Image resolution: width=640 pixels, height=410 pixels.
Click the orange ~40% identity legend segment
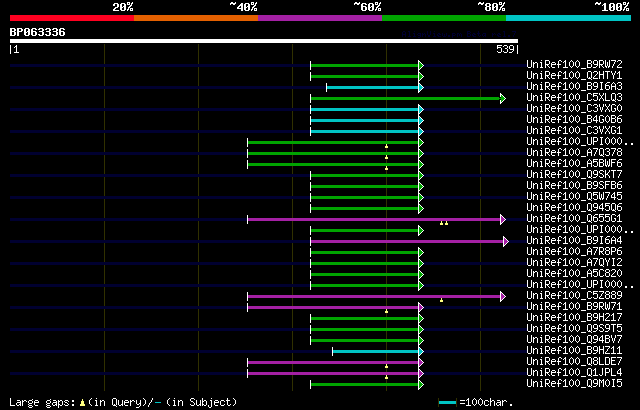point(196,18)
